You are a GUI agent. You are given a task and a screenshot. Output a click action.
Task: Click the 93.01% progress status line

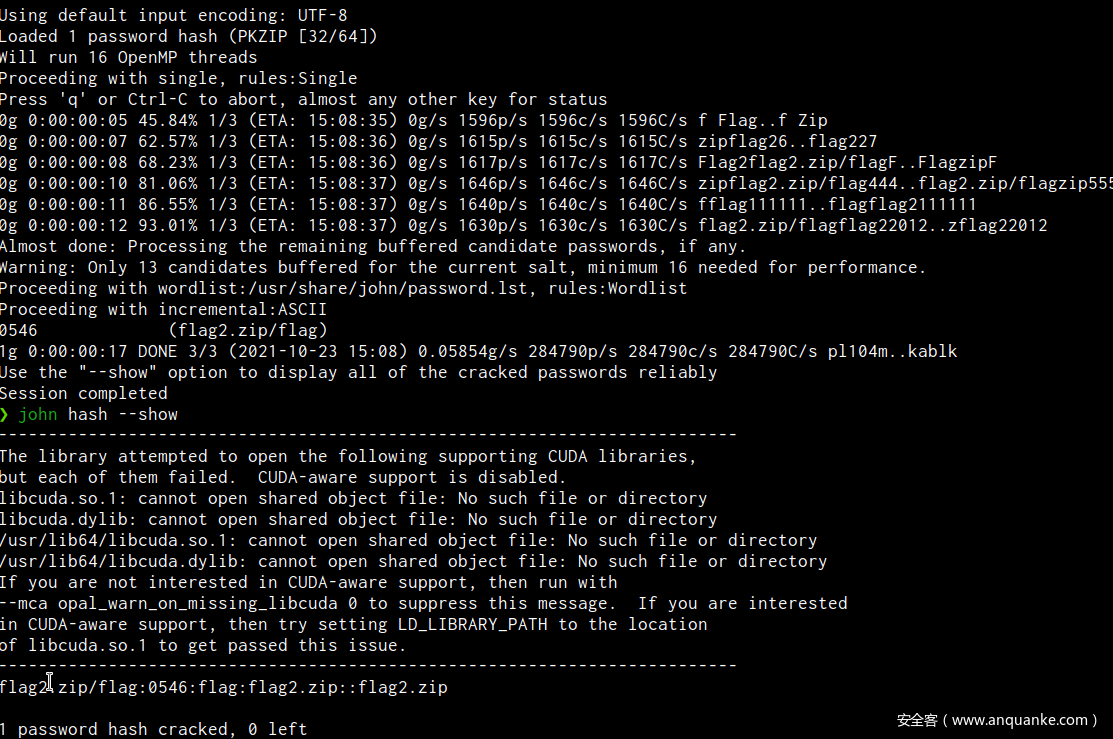[x=524, y=225]
